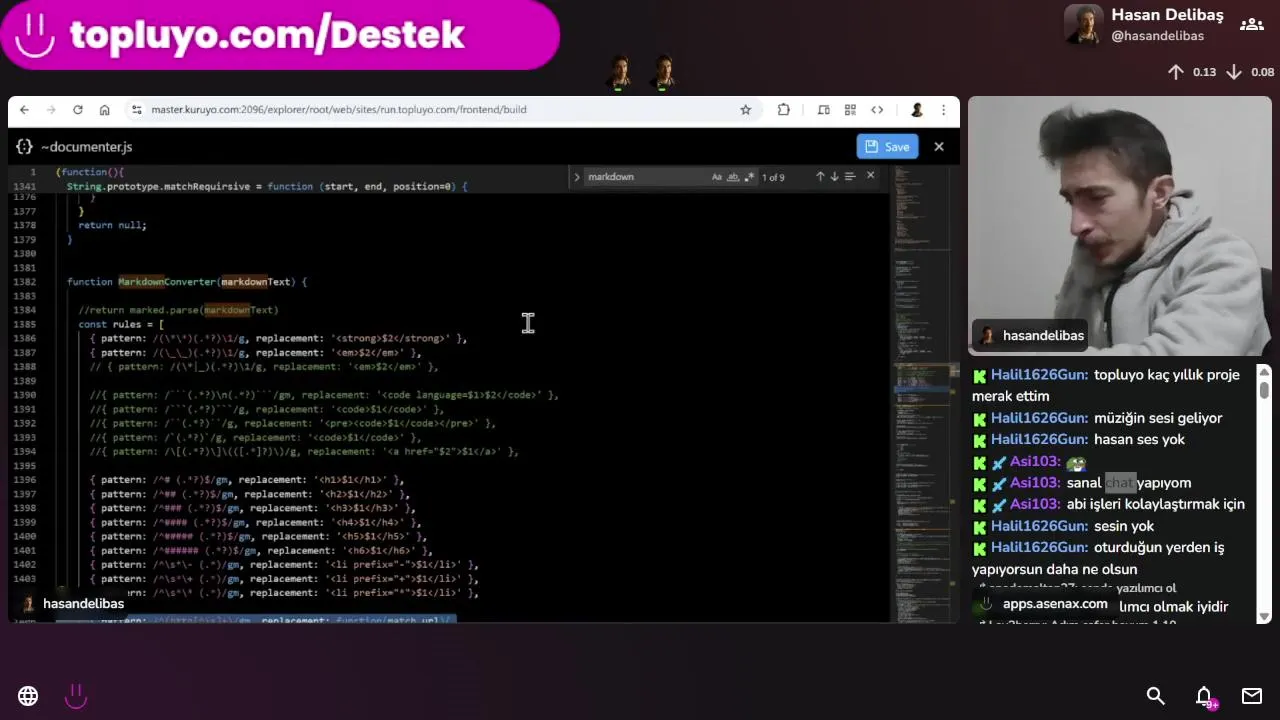Viewport: 1280px width, 720px height.
Task: Close the find widget
Action: pos(870,176)
